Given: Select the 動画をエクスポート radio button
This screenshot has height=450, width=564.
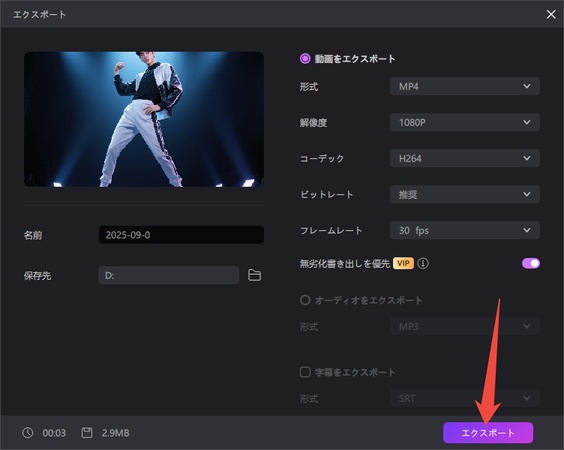Looking at the screenshot, I should tap(305, 59).
